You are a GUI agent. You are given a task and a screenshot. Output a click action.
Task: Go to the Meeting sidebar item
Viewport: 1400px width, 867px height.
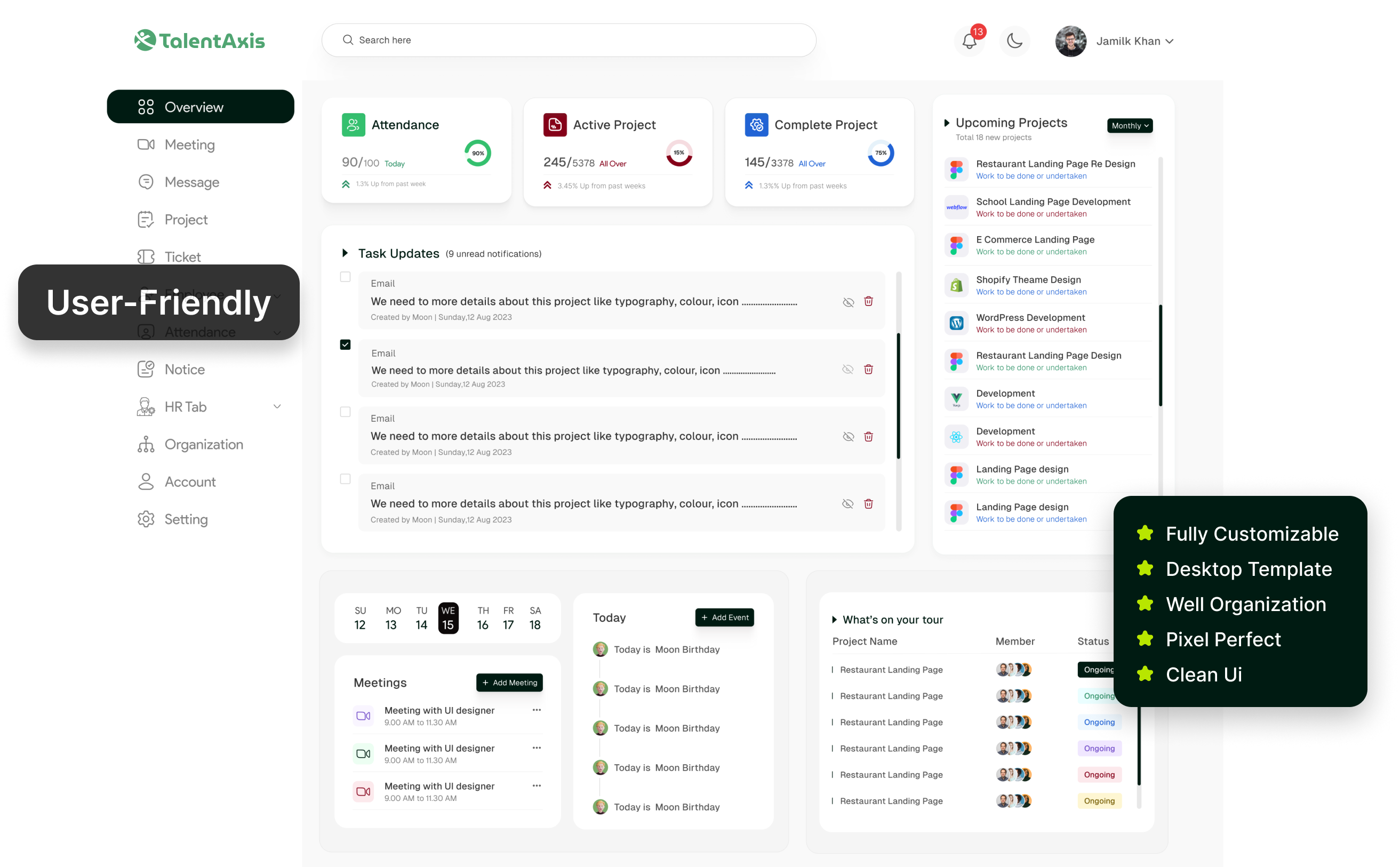pyautogui.click(x=189, y=144)
